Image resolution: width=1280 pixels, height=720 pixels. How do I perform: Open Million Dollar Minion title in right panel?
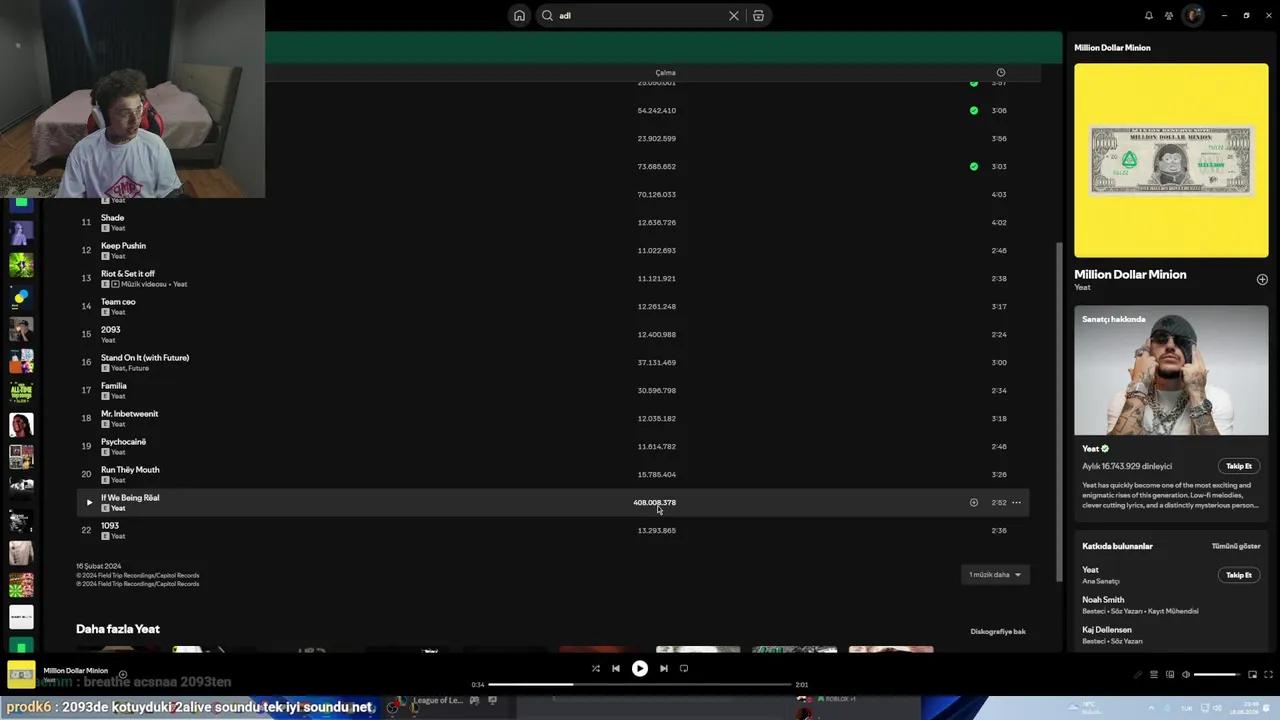point(1130,274)
